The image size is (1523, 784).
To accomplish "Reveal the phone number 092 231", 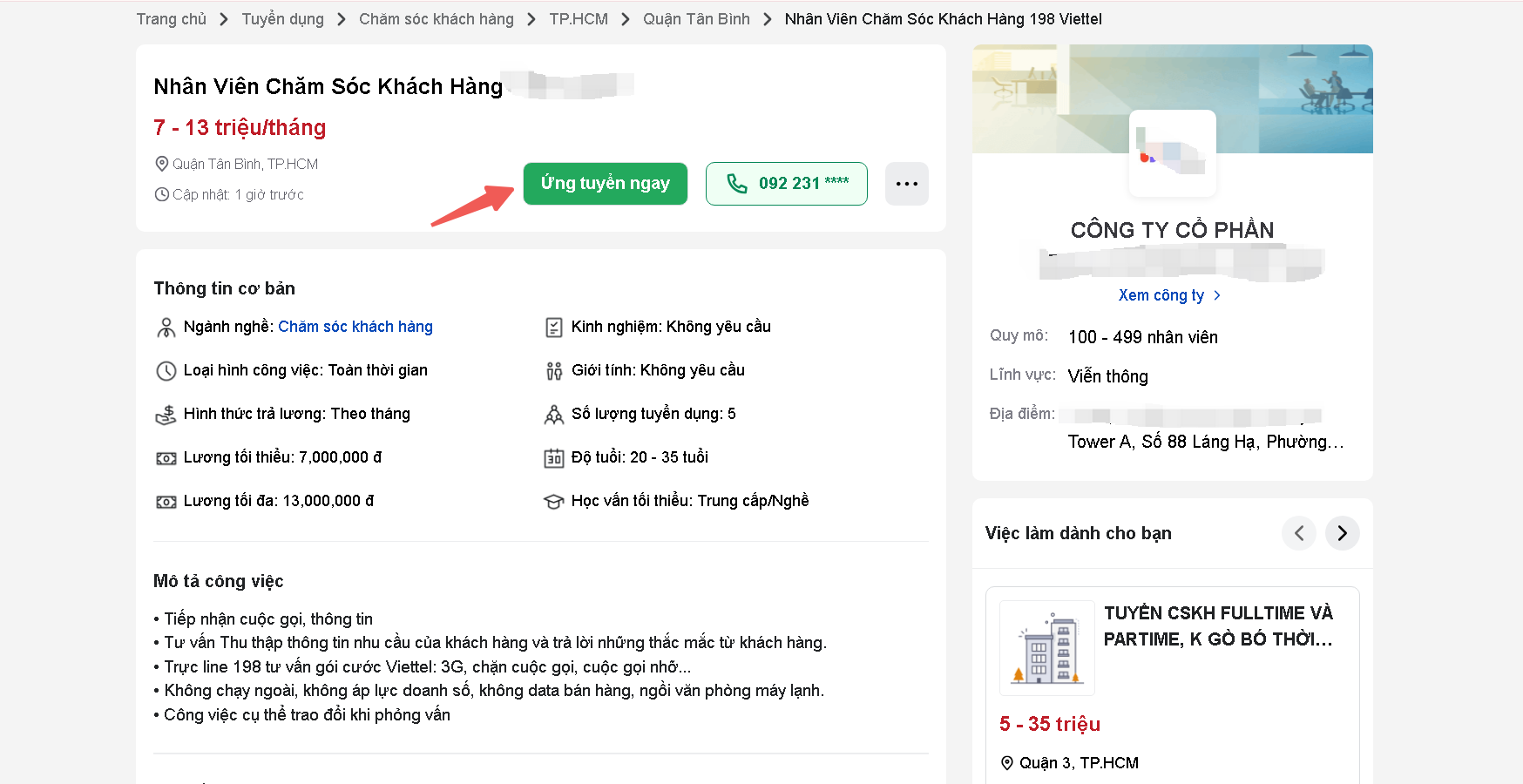I will click(x=786, y=184).
